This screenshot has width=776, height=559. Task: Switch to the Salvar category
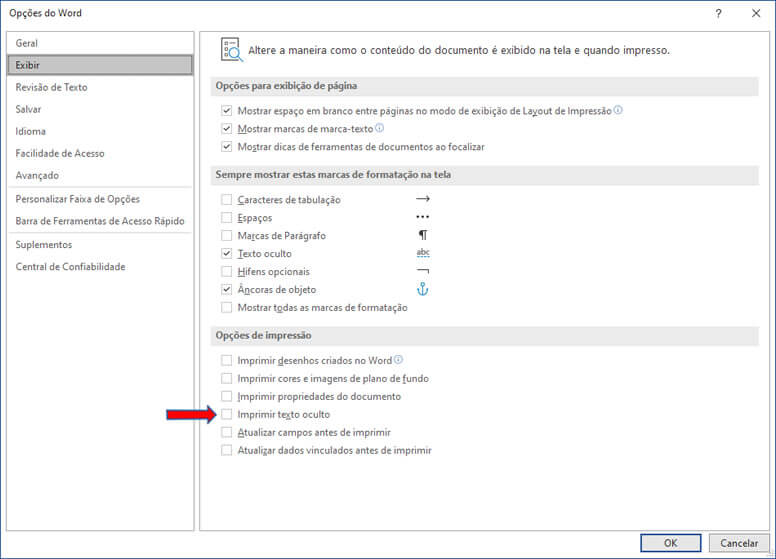pyautogui.click(x=100, y=109)
